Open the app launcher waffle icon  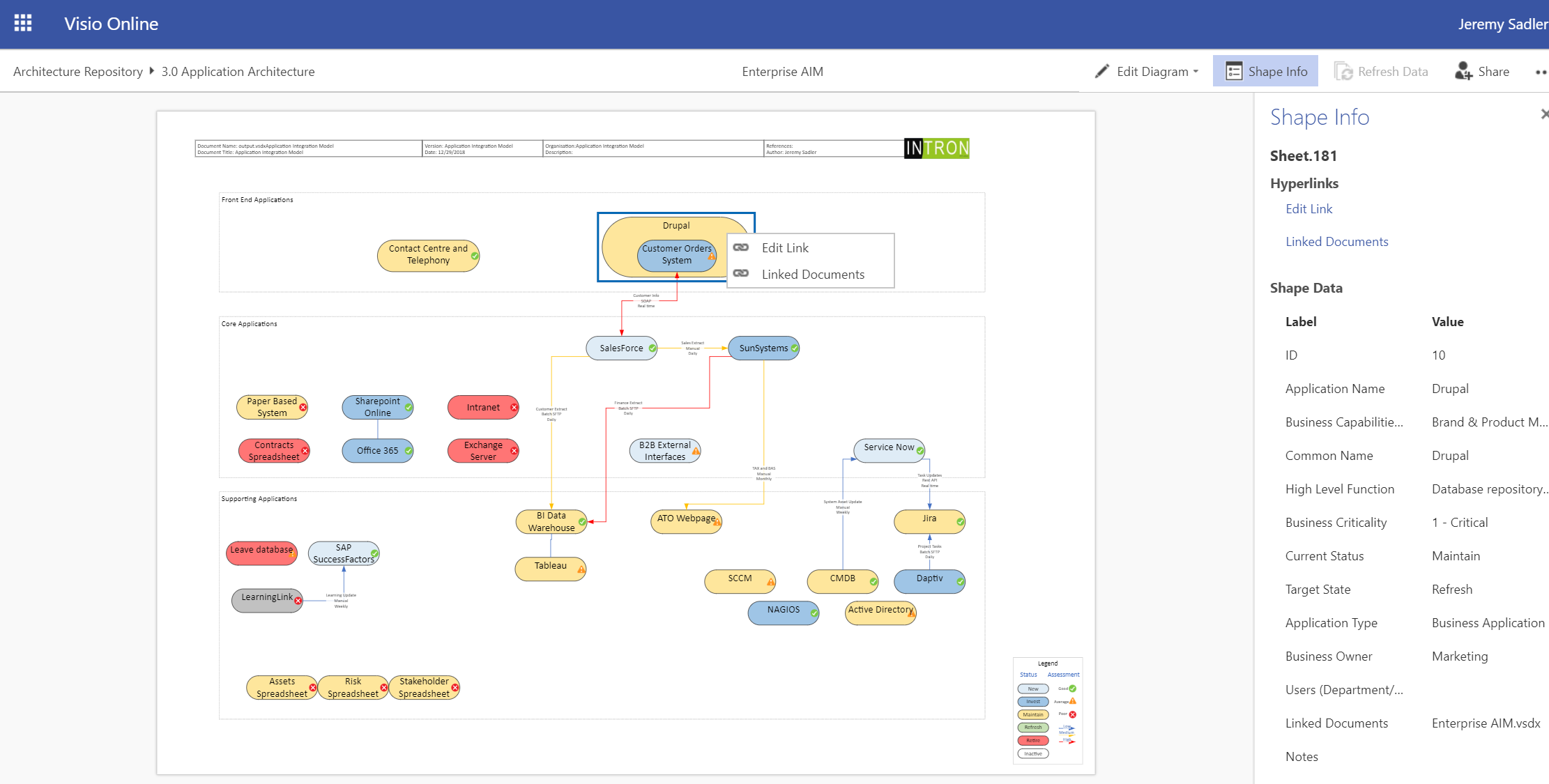click(x=23, y=24)
